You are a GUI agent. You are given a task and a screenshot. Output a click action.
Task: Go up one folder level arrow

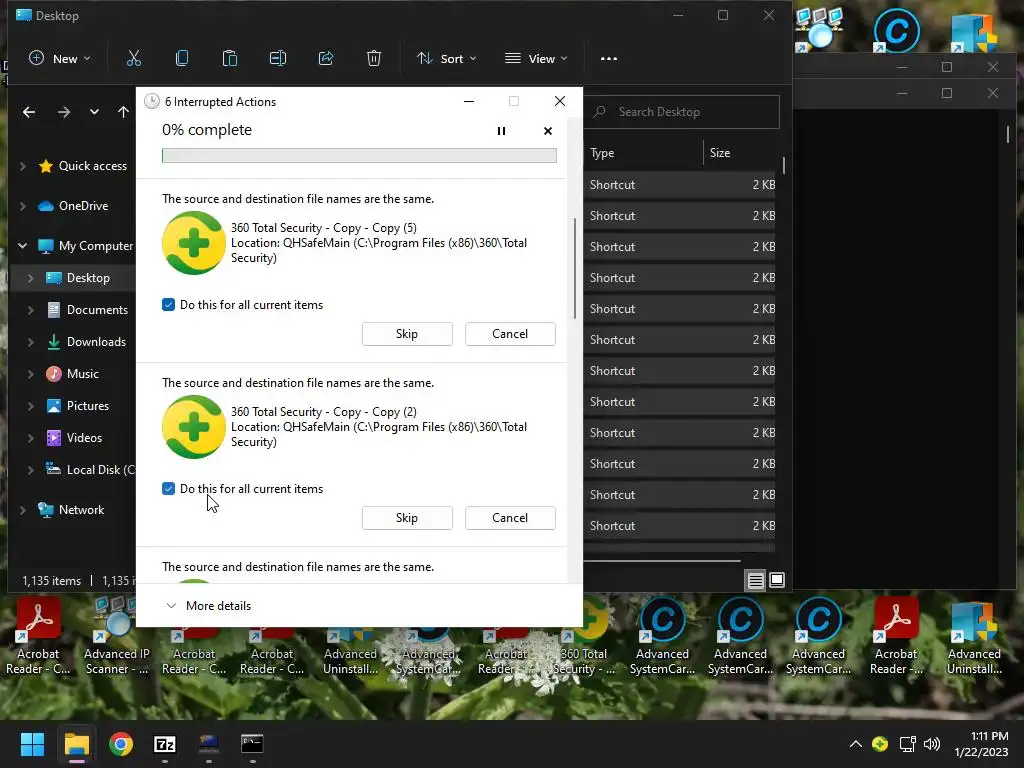123,112
